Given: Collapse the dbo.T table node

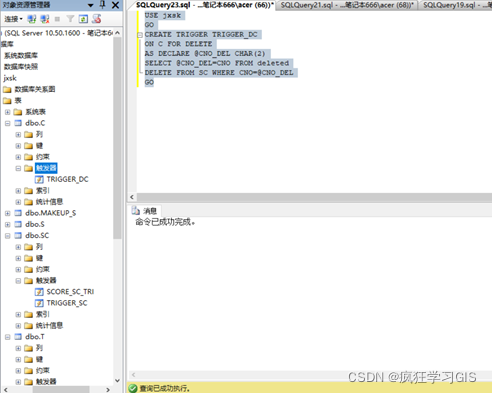Looking at the screenshot, I should (x=7, y=337).
